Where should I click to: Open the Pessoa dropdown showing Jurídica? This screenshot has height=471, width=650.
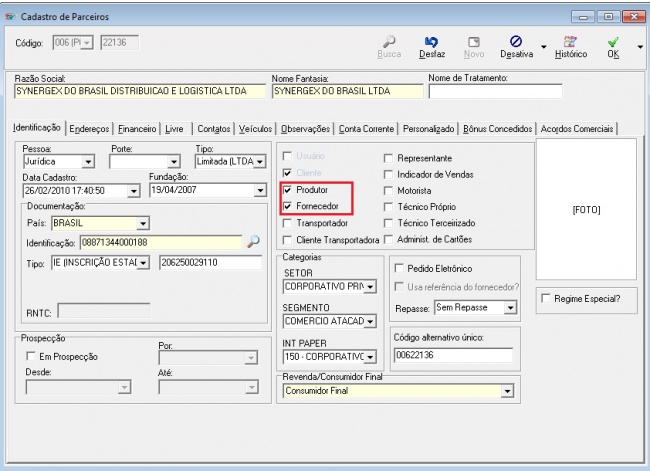(87, 163)
